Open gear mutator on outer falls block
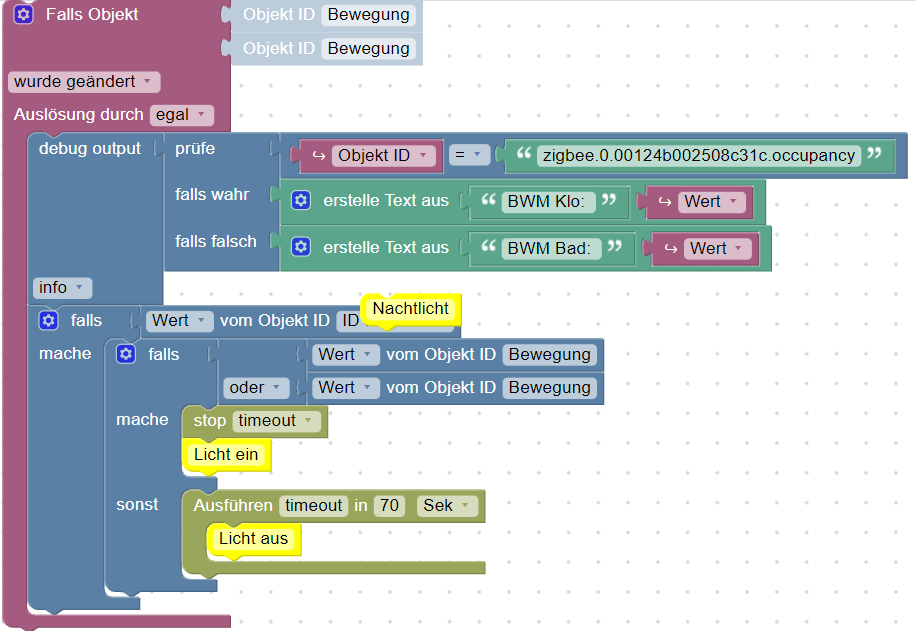This screenshot has width=916, height=631. [48, 320]
